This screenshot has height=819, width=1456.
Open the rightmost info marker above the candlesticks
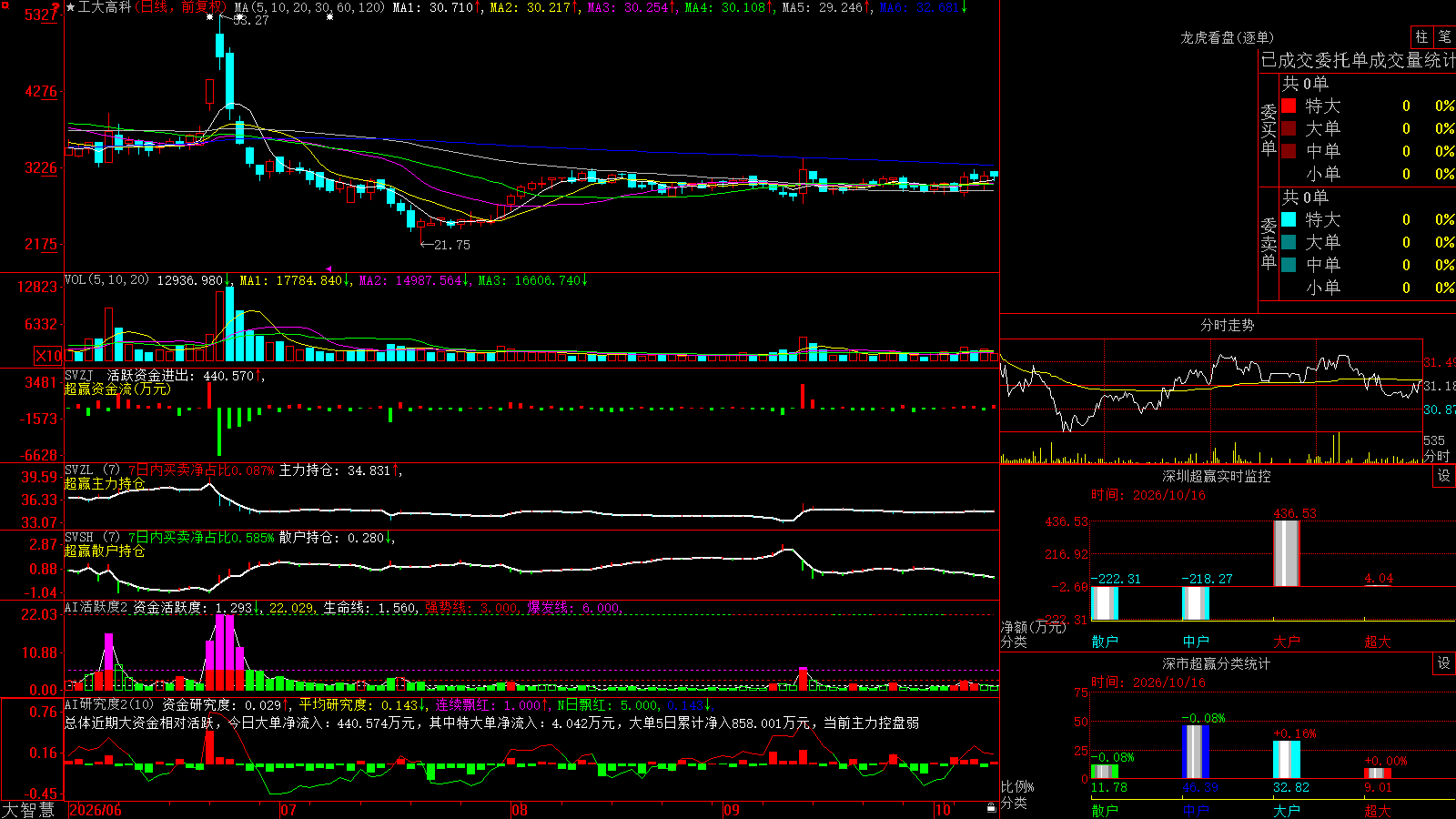coord(329,16)
